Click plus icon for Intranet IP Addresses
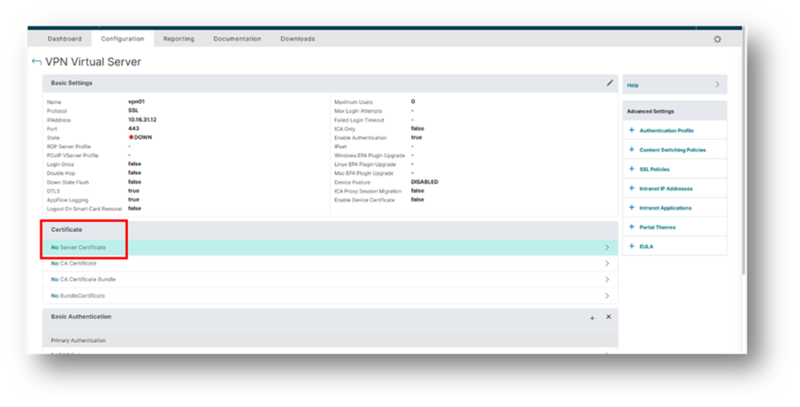Screen dimensions: 800x407 coord(632,188)
